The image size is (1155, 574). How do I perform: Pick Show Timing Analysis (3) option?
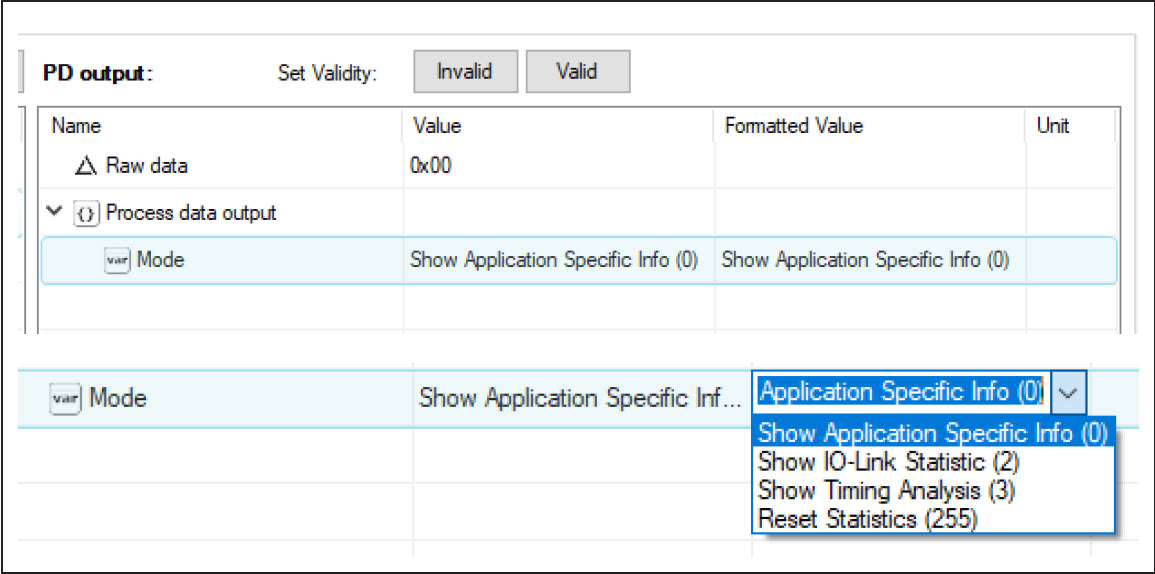[x=887, y=490]
